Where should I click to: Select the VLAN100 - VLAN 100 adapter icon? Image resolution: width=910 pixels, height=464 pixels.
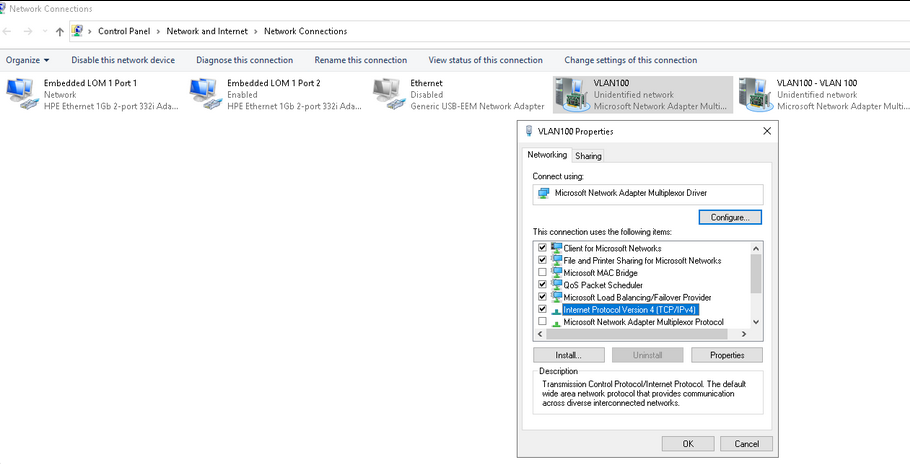[754, 94]
